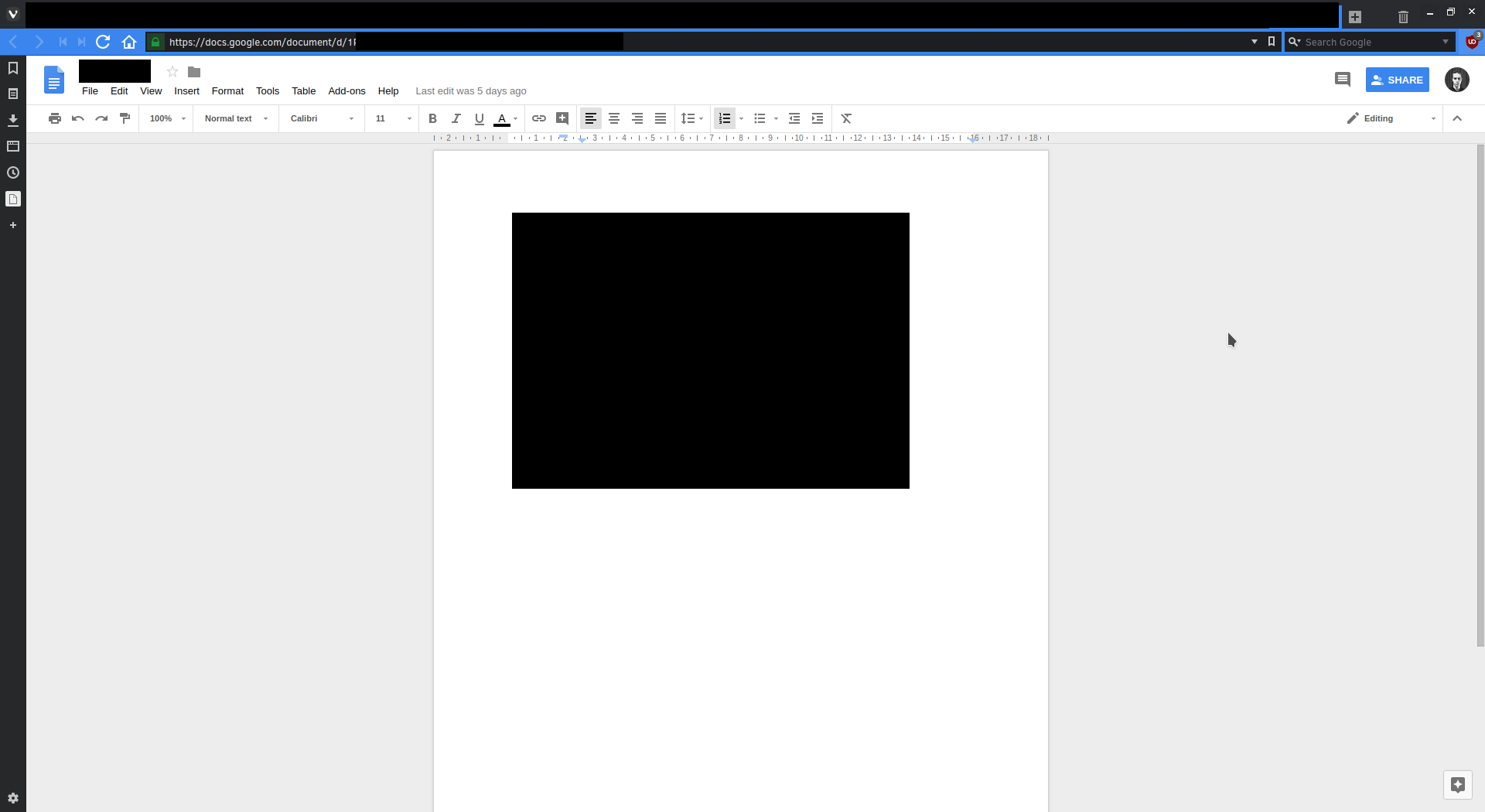Open the Vivaldi history panel

pos(13,172)
